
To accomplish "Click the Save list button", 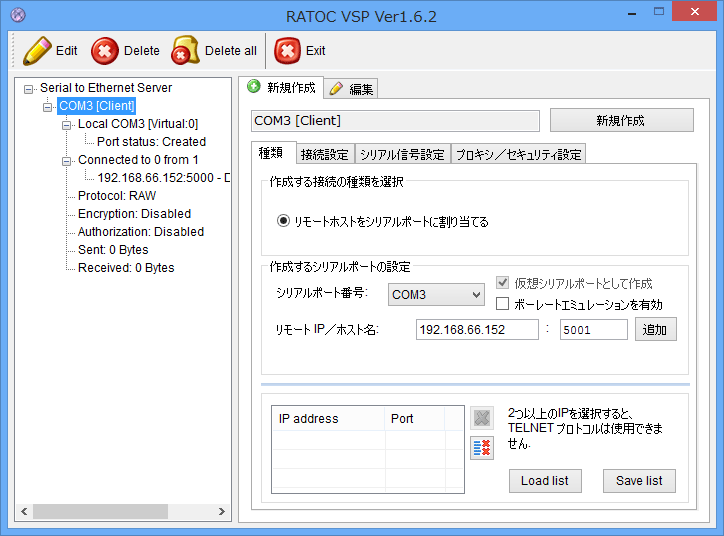I will [639, 481].
